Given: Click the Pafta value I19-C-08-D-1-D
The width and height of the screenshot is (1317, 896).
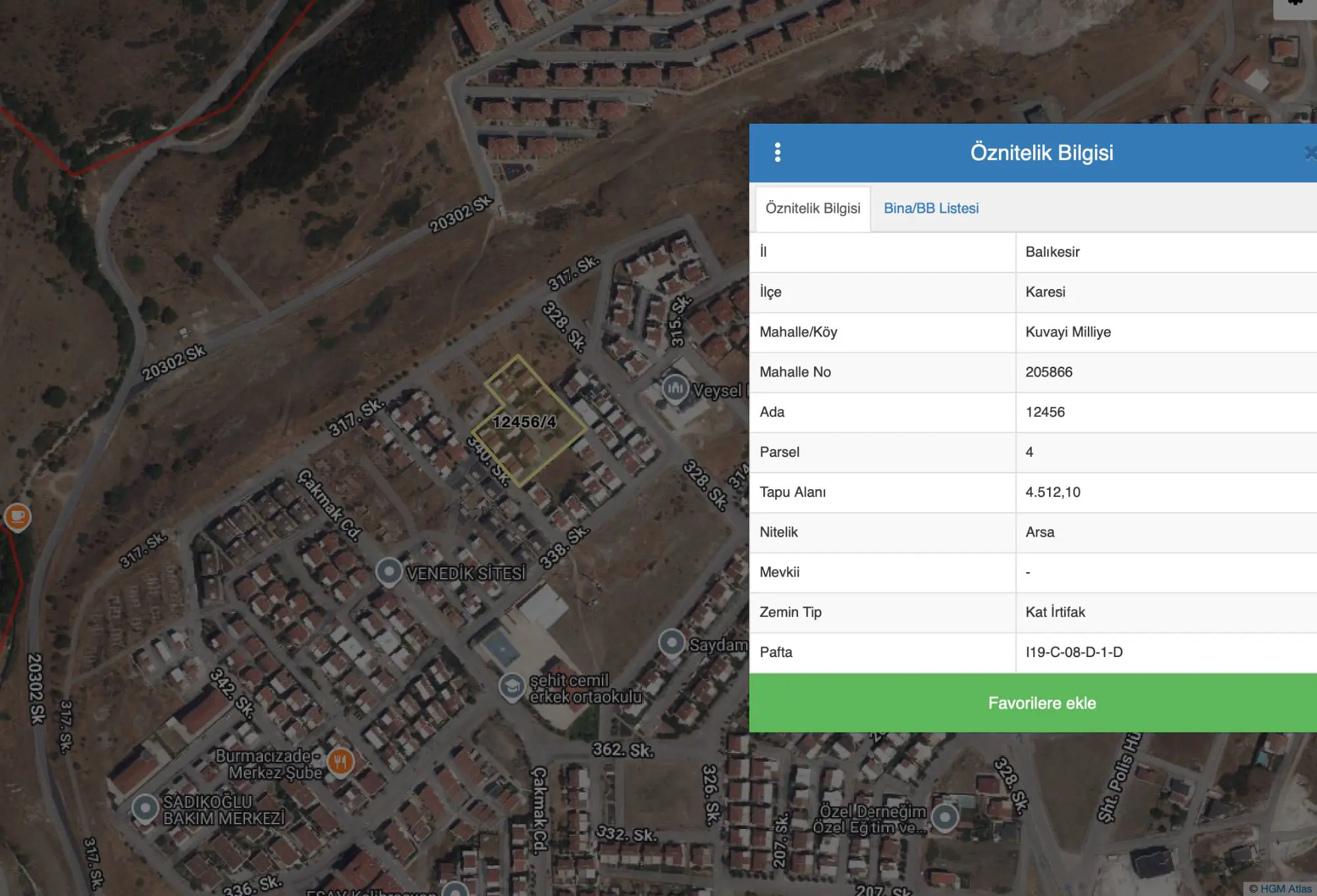Looking at the screenshot, I should [x=1074, y=652].
